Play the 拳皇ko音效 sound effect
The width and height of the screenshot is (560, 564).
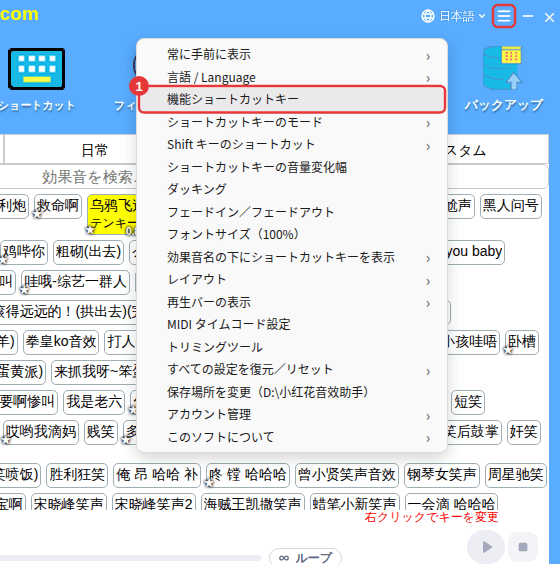pos(61,342)
